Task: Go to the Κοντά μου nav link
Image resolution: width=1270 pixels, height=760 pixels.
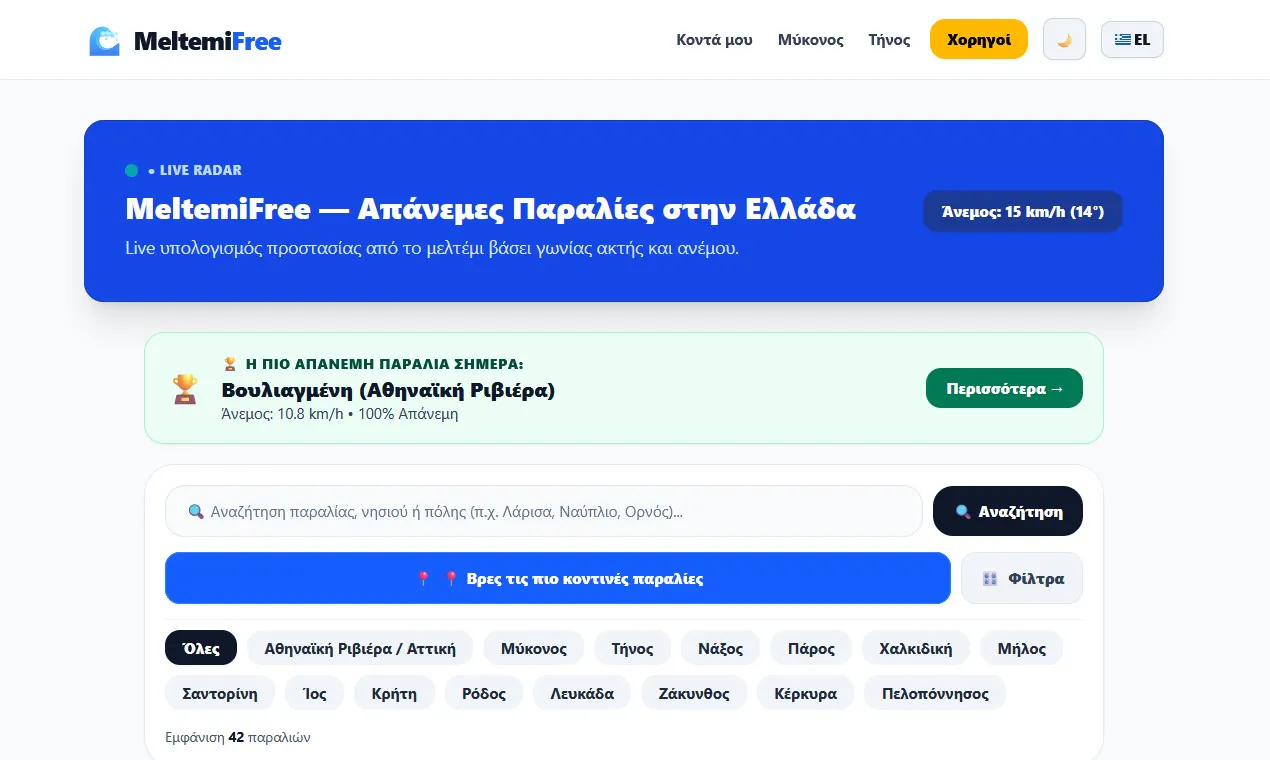Action: [x=714, y=40]
